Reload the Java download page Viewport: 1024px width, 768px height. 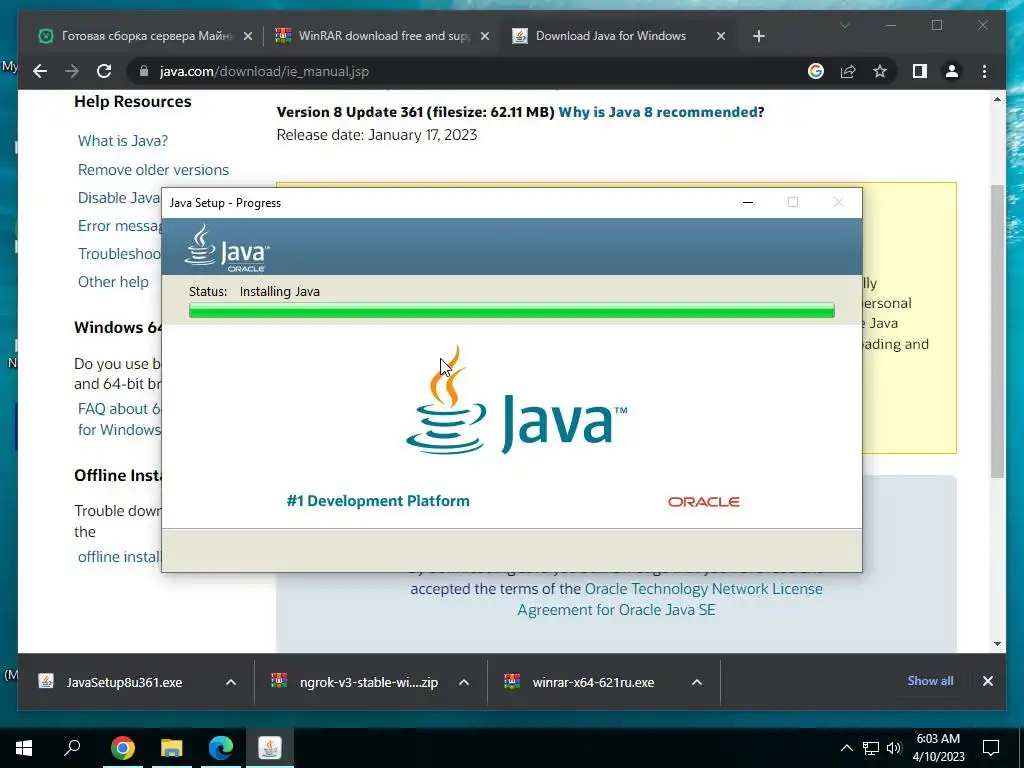[104, 71]
